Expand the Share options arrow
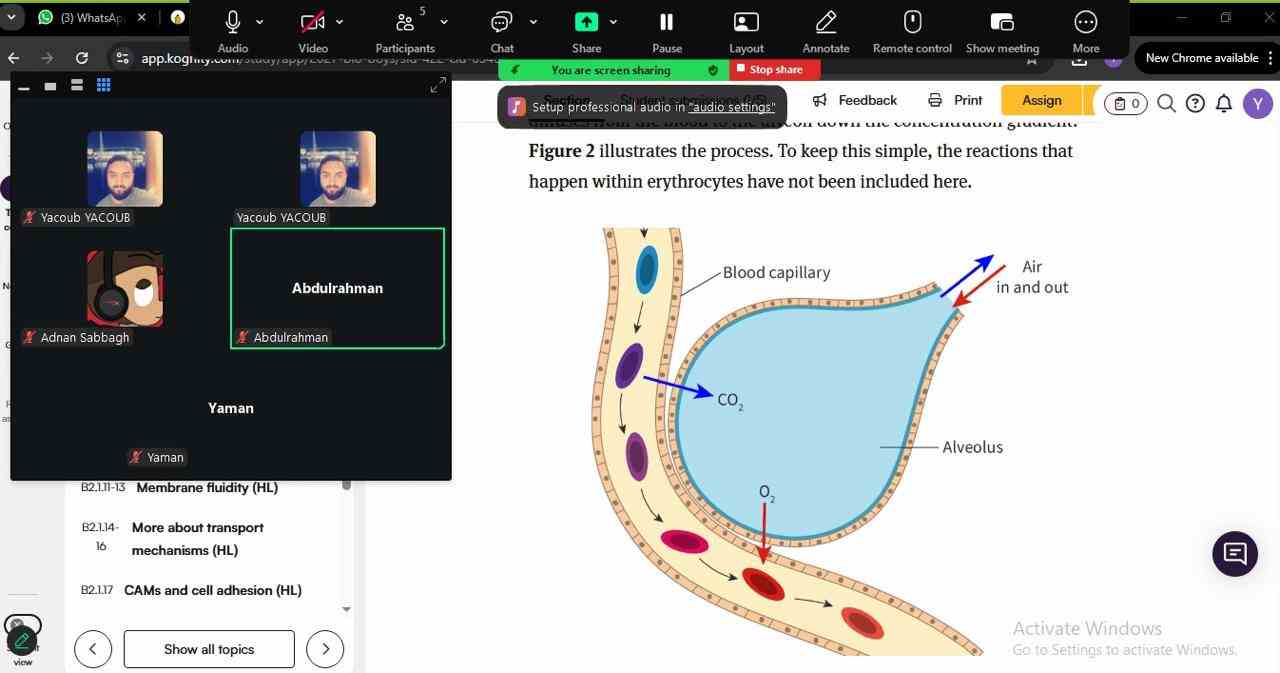 (x=613, y=22)
